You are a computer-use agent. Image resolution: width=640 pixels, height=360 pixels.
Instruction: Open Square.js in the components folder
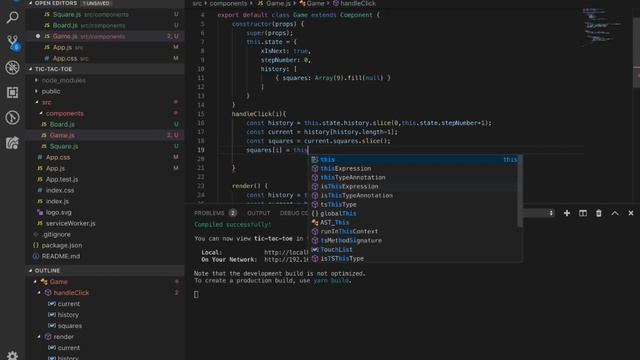tap(105, 146)
